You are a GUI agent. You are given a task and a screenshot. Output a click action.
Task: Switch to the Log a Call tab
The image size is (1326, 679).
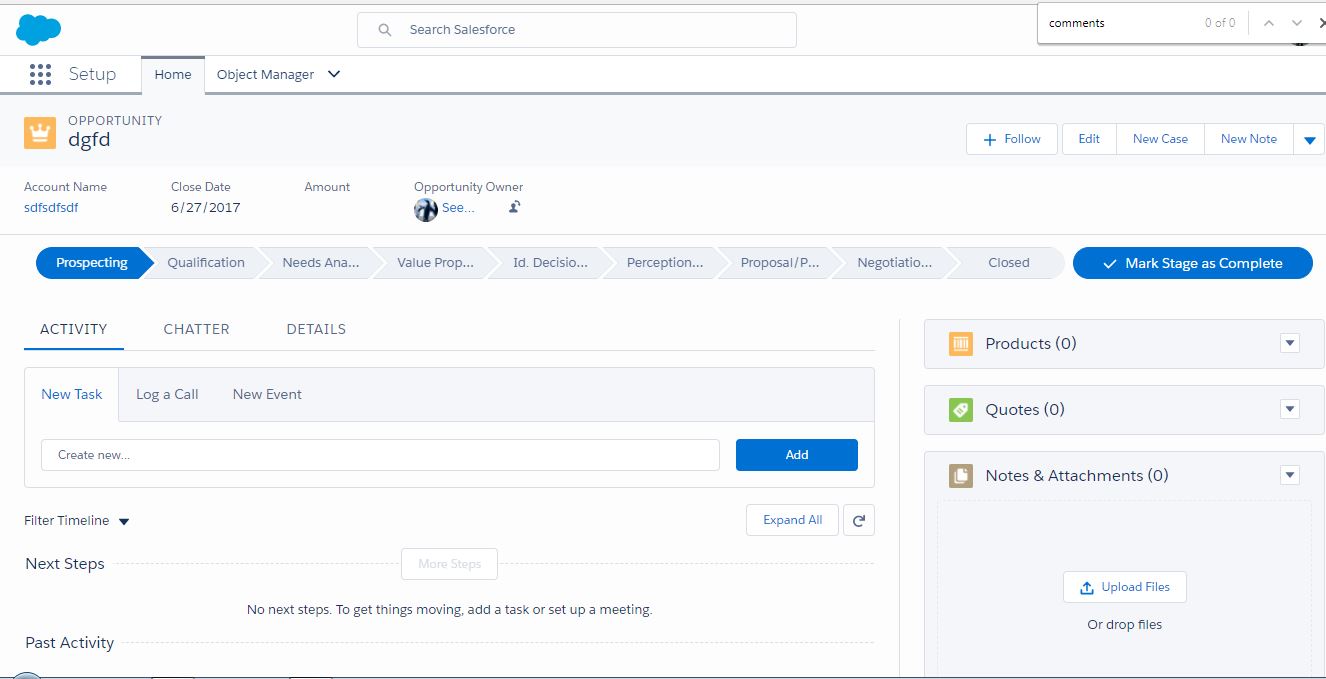(166, 394)
